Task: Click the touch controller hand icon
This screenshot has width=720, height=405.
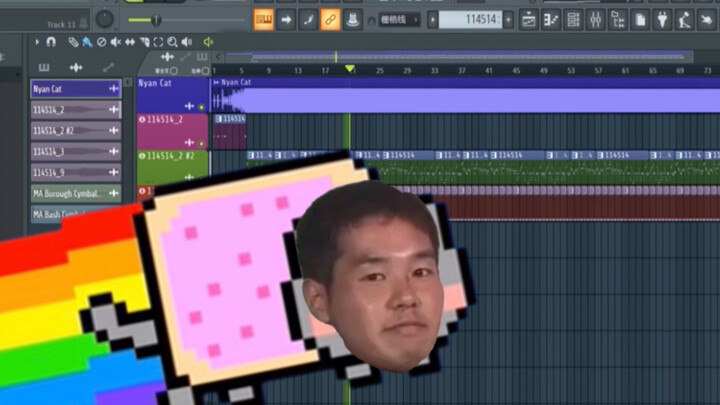Action: 706,20
